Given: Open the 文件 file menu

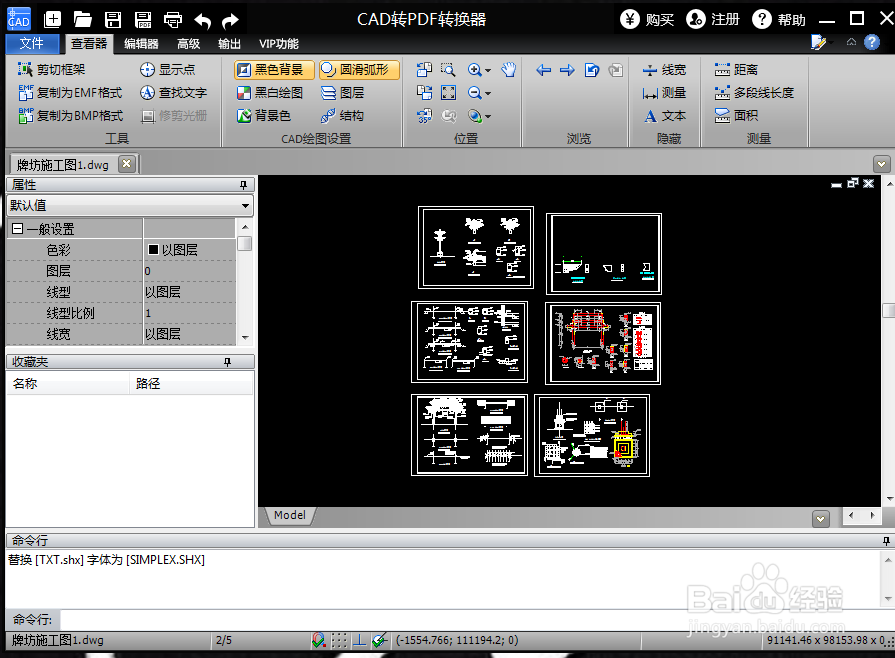Looking at the screenshot, I should 31,43.
